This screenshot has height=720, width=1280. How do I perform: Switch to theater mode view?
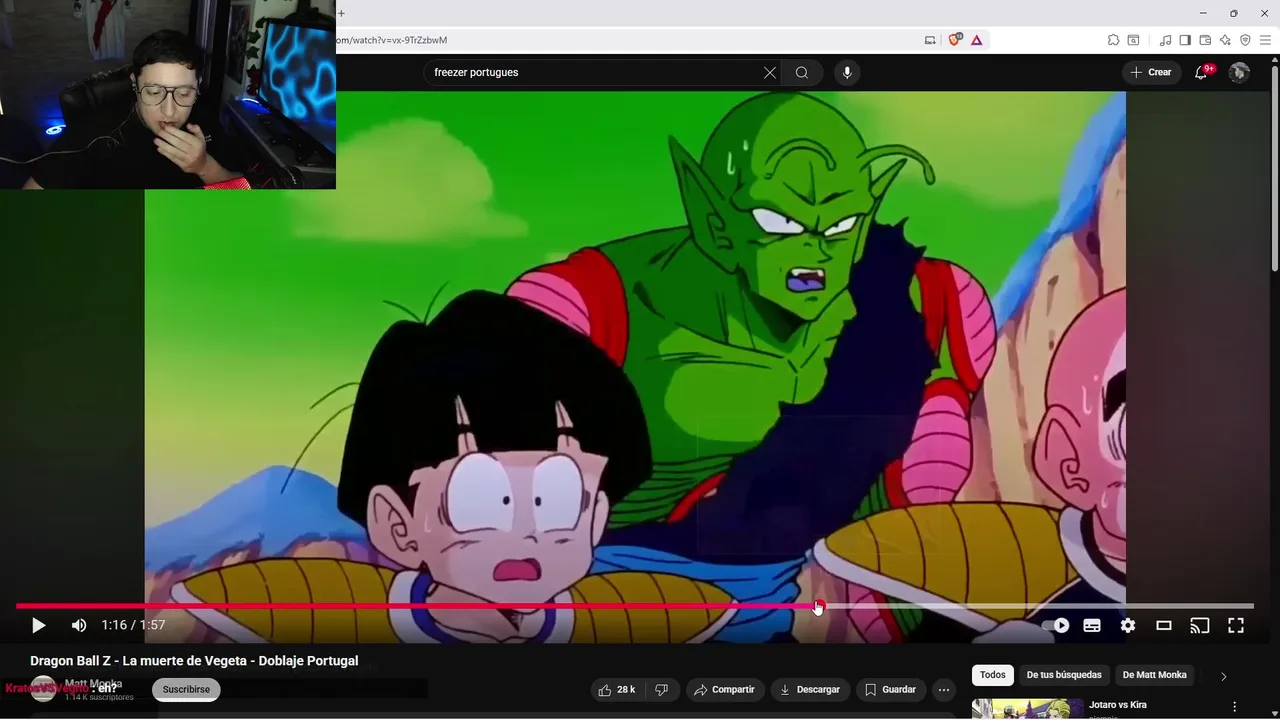[x=1164, y=626]
